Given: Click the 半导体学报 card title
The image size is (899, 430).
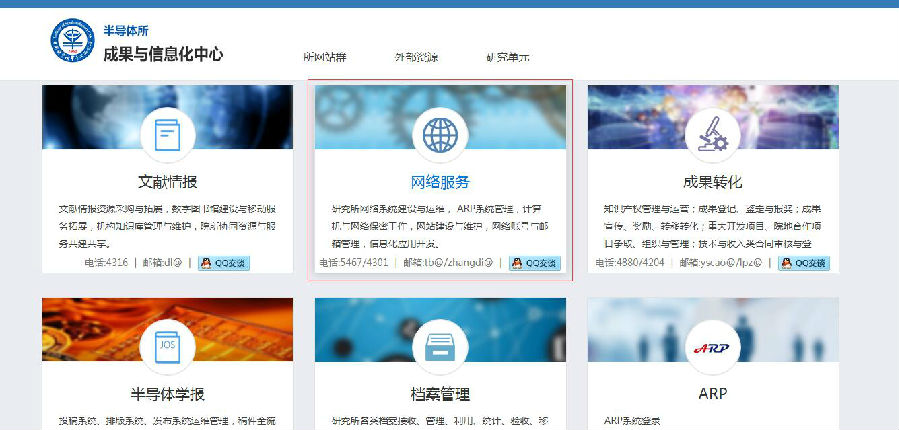Looking at the screenshot, I should pyautogui.click(x=167, y=394).
